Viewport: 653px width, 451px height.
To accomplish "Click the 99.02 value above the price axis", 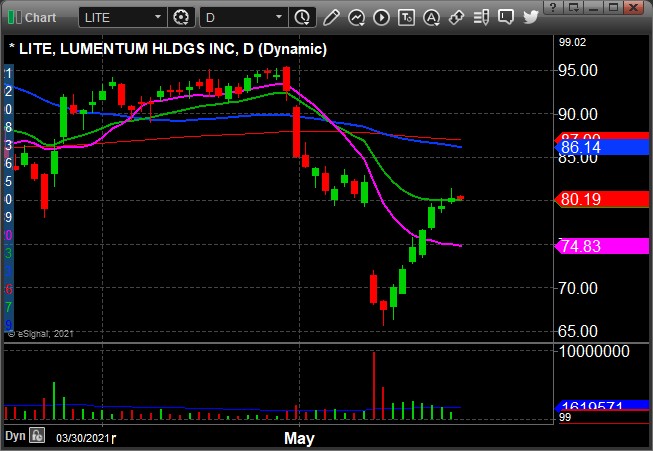I will coord(572,42).
